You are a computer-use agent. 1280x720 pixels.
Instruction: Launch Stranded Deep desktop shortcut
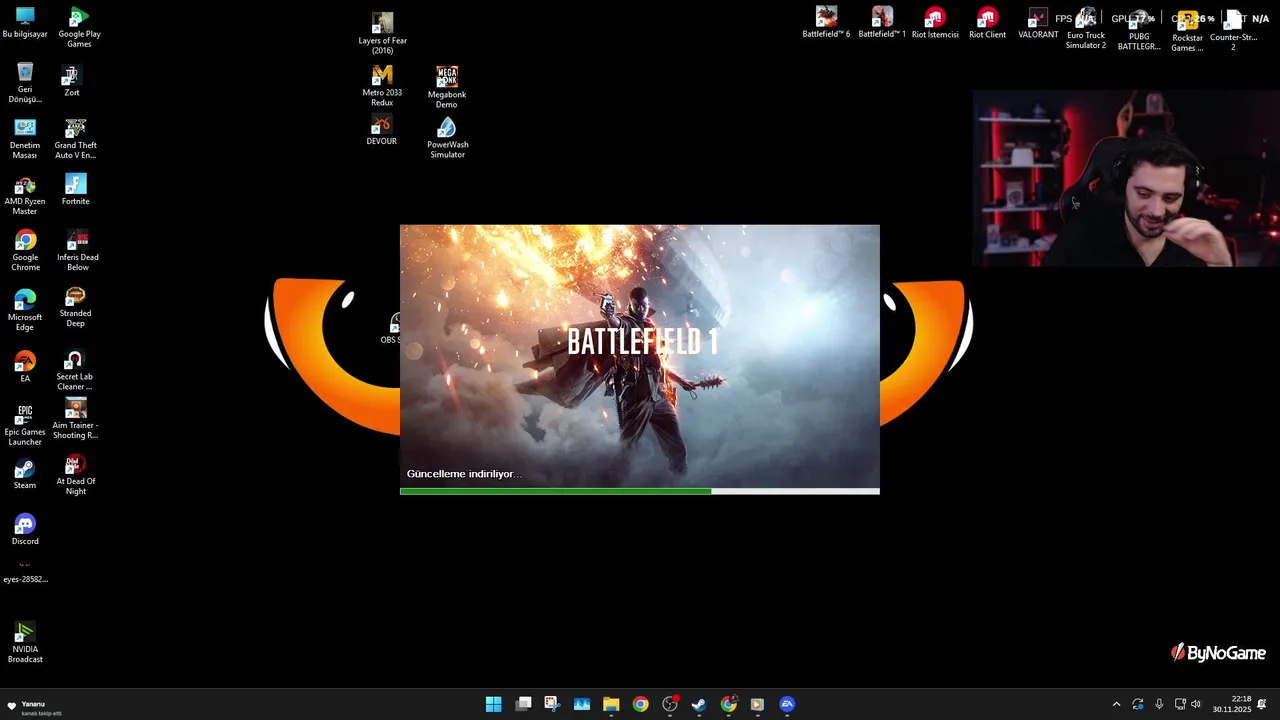75,307
